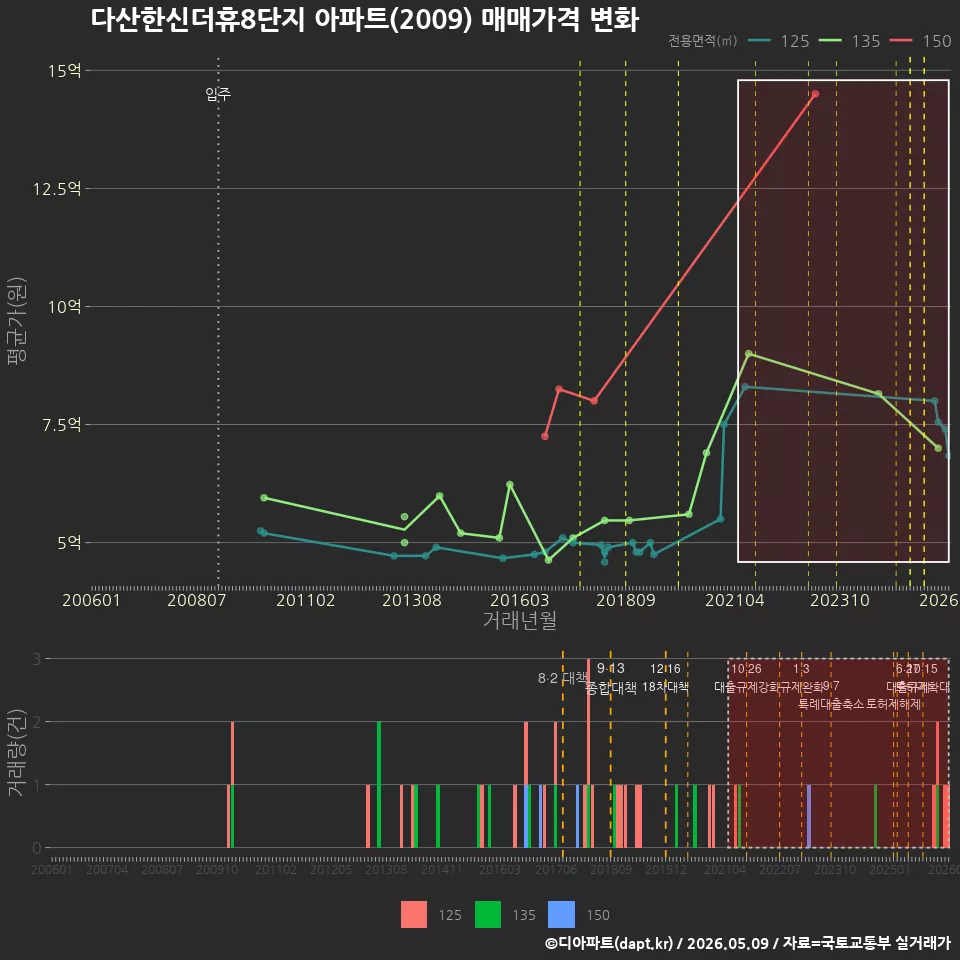Click the 200910 tick label on the volume chart
Viewport: 960px width, 960px height.
(217, 869)
